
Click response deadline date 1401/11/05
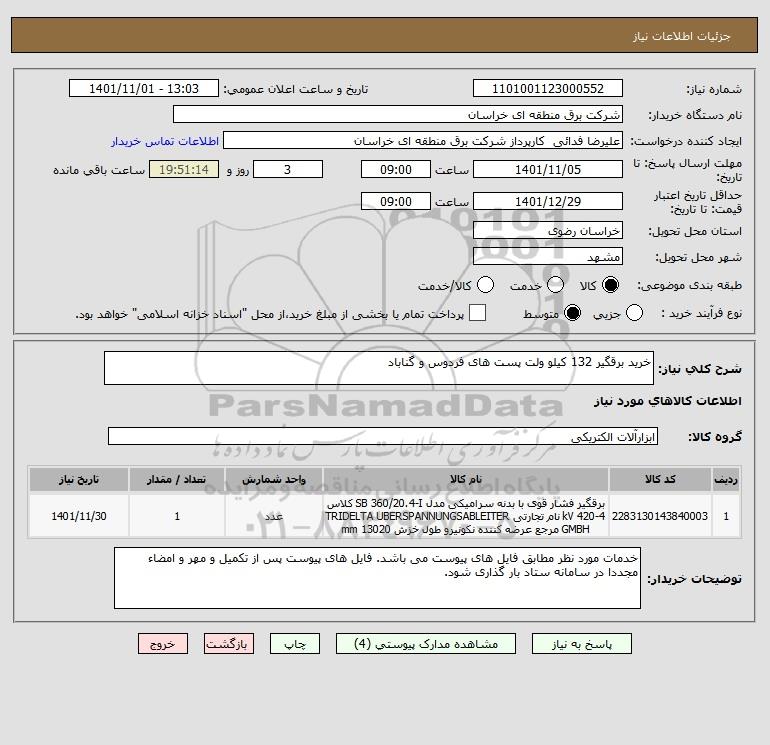(548, 169)
